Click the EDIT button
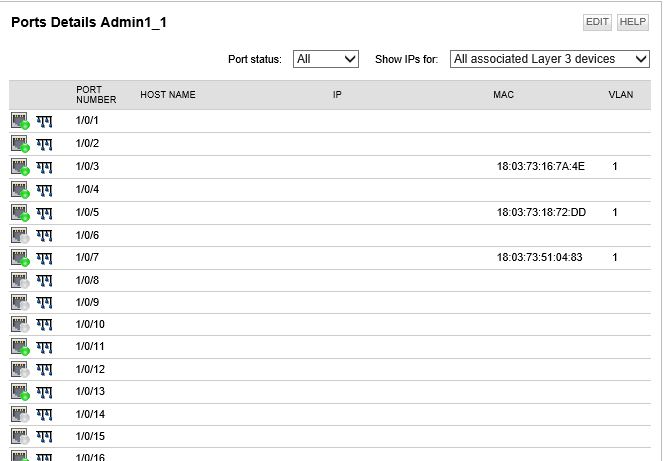666x461 pixels. click(597, 22)
